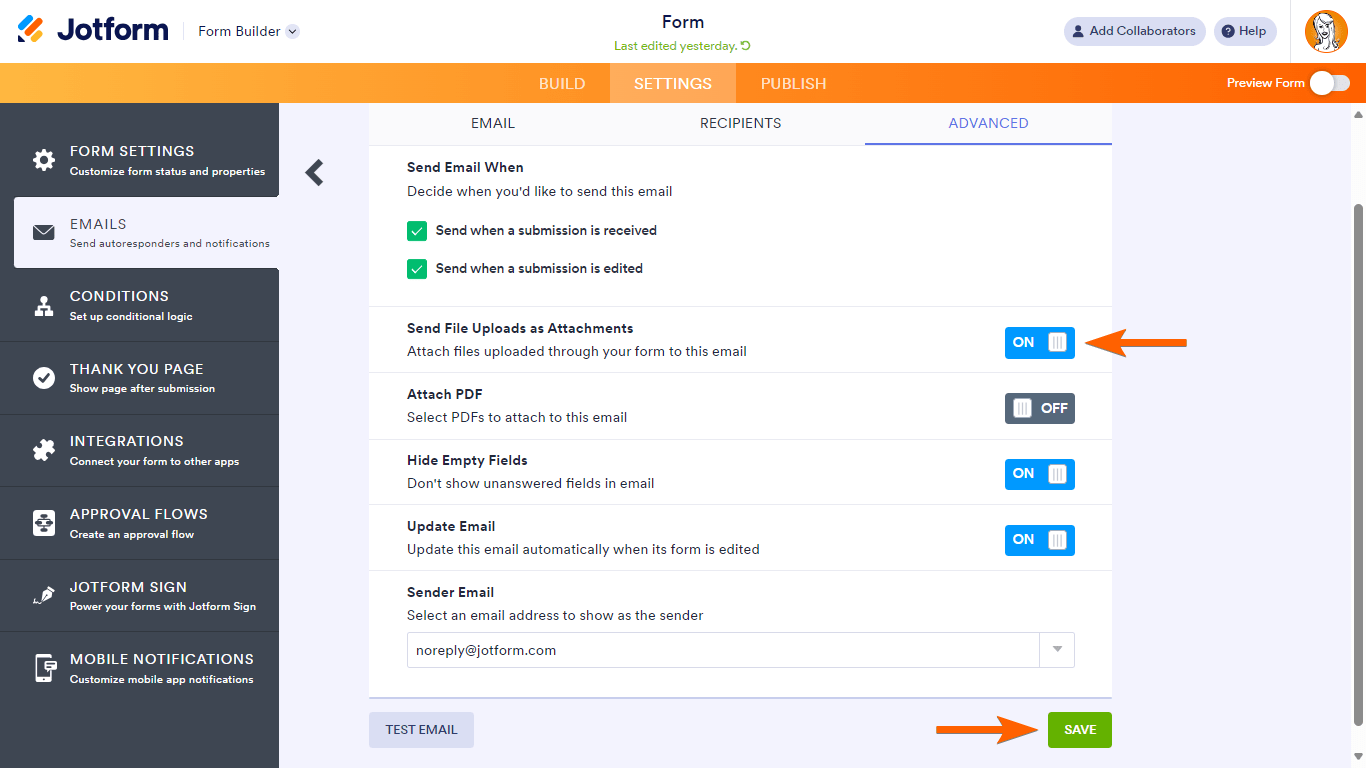This screenshot has height=768, width=1366.
Task: Toggle the Preview Form switch
Action: [x=1330, y=83]
